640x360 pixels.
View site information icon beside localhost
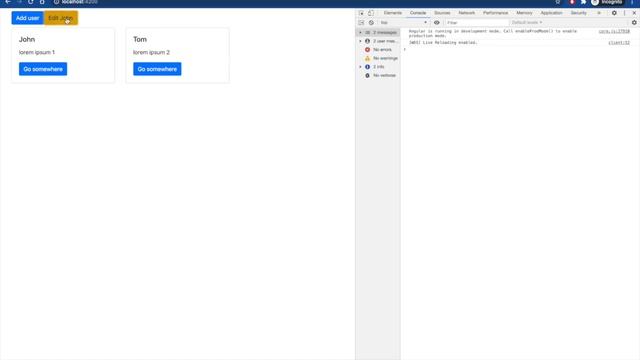pos(56,2)
